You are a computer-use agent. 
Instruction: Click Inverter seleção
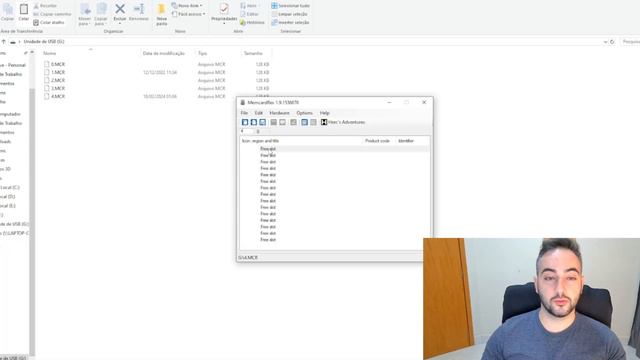coord(290,22)
